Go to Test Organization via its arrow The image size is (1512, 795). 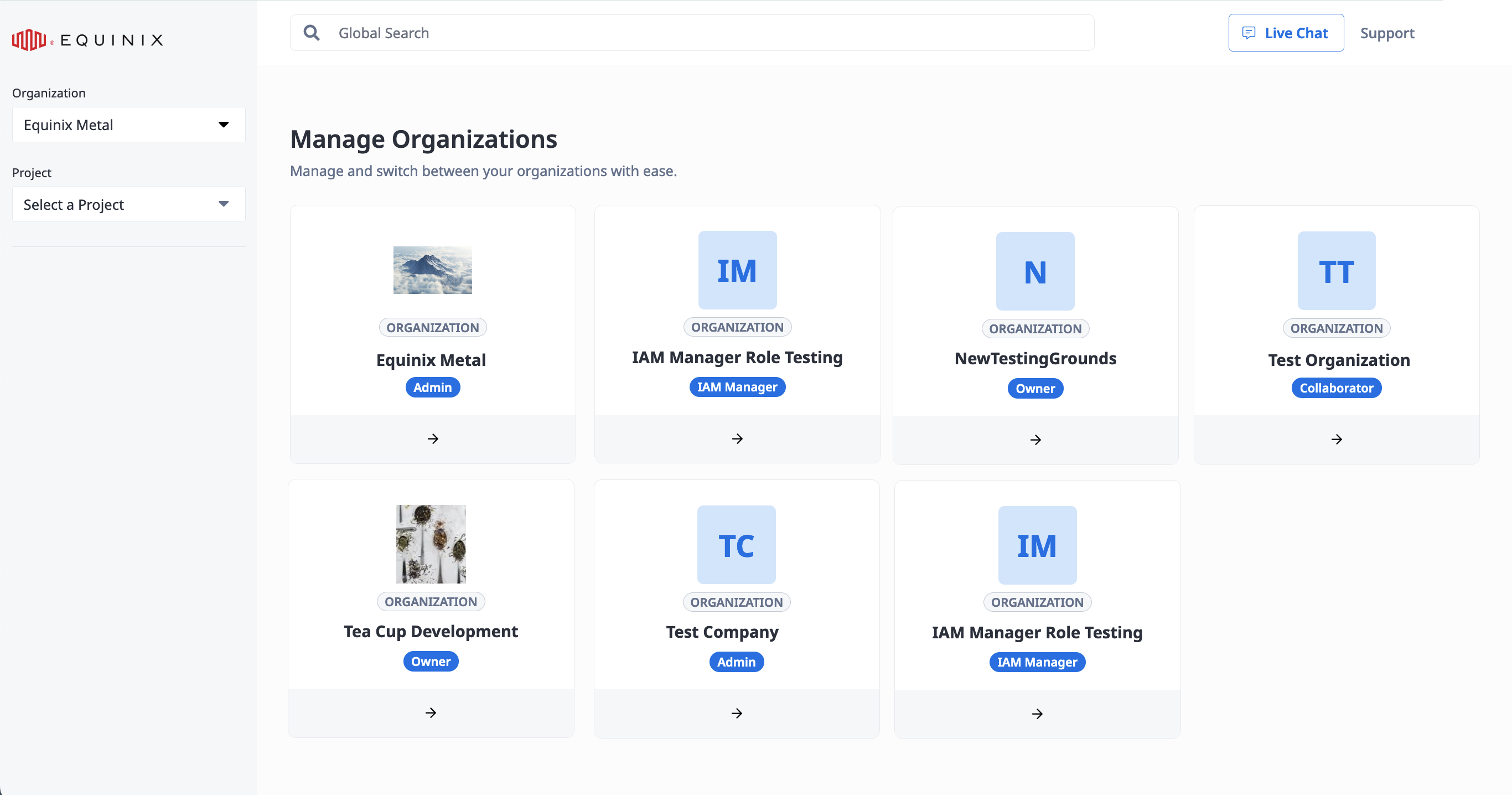pos(1337,439)
